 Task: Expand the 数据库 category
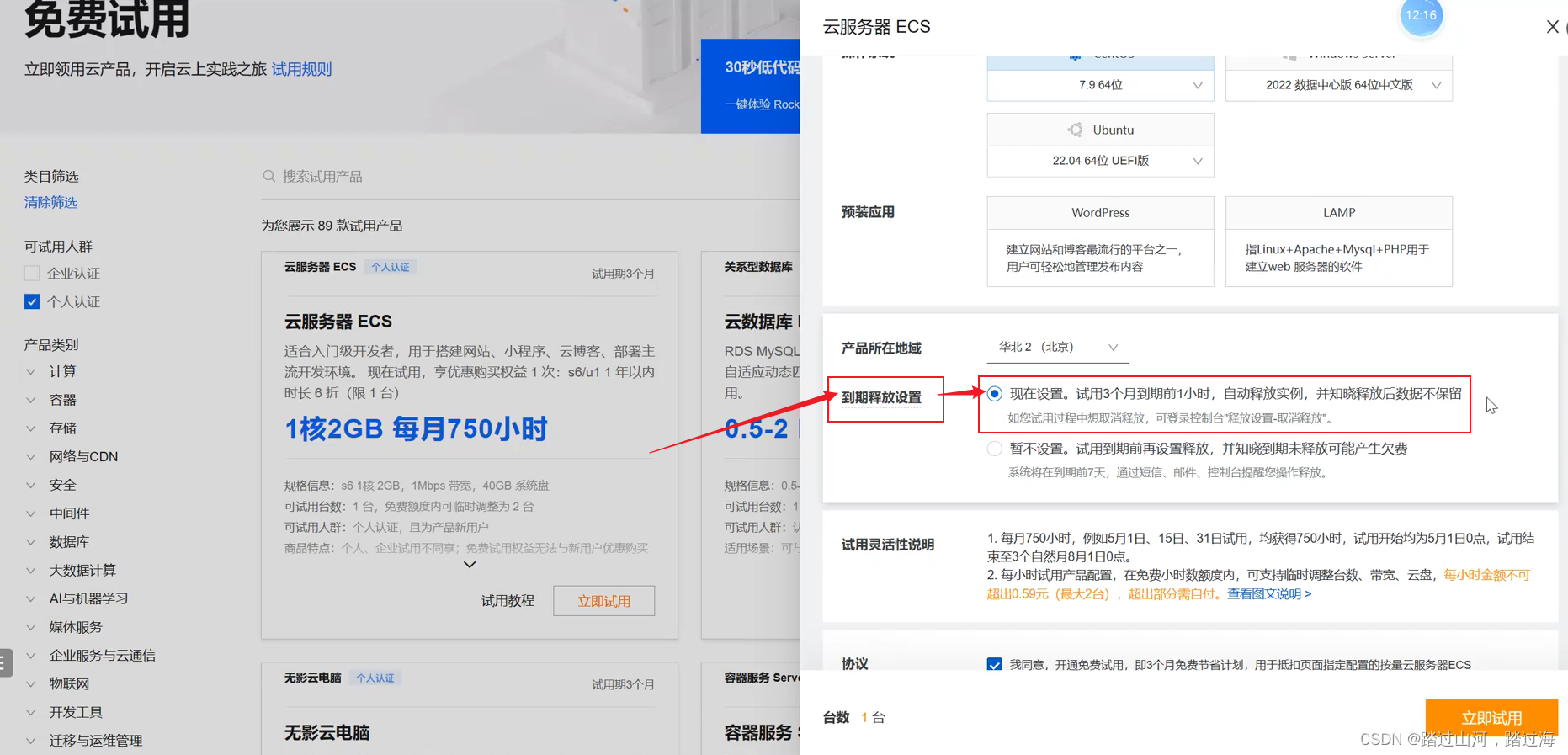click(31, 542)
